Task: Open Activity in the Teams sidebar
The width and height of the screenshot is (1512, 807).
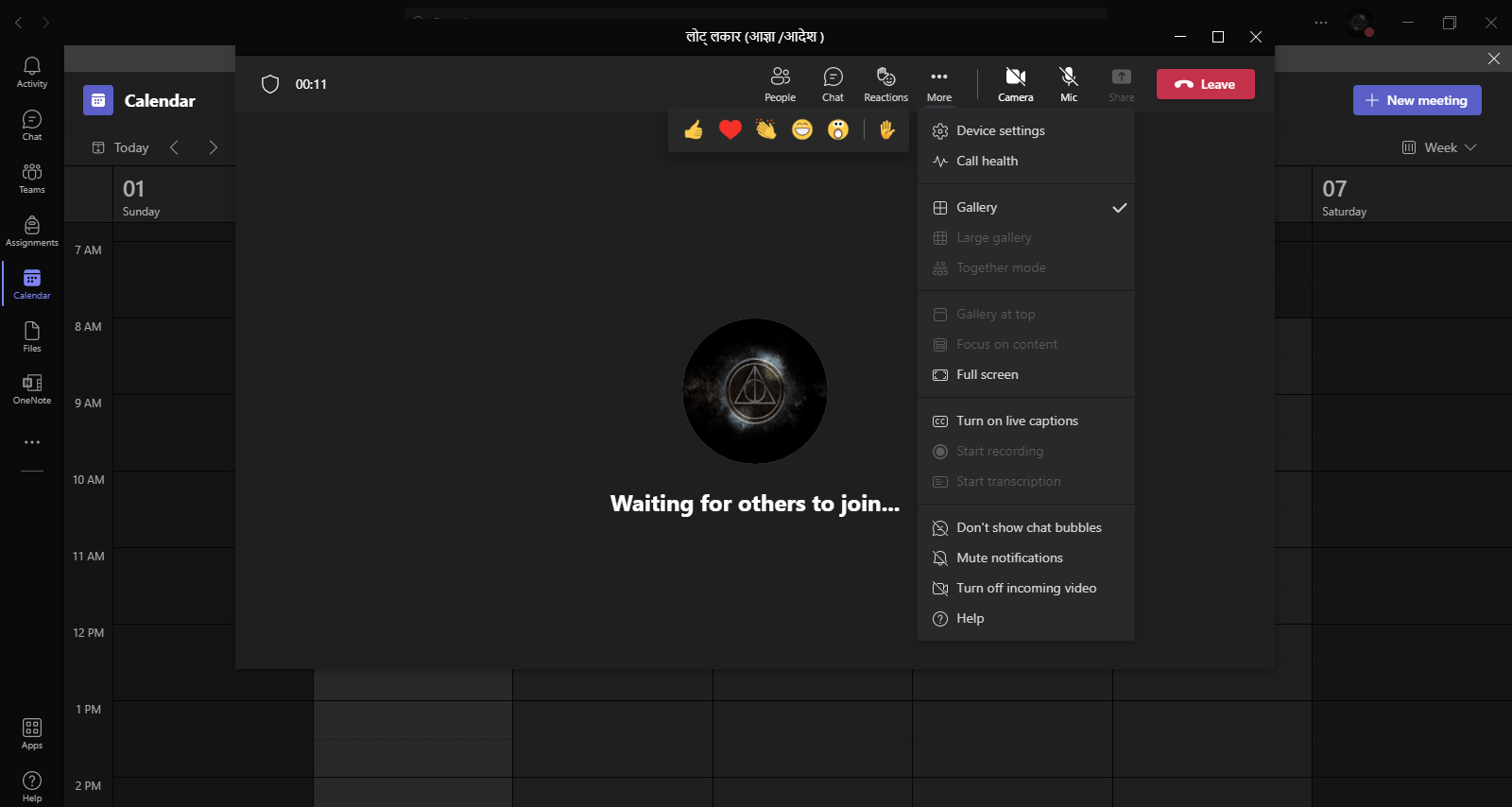Action: (x=32, y=72)
